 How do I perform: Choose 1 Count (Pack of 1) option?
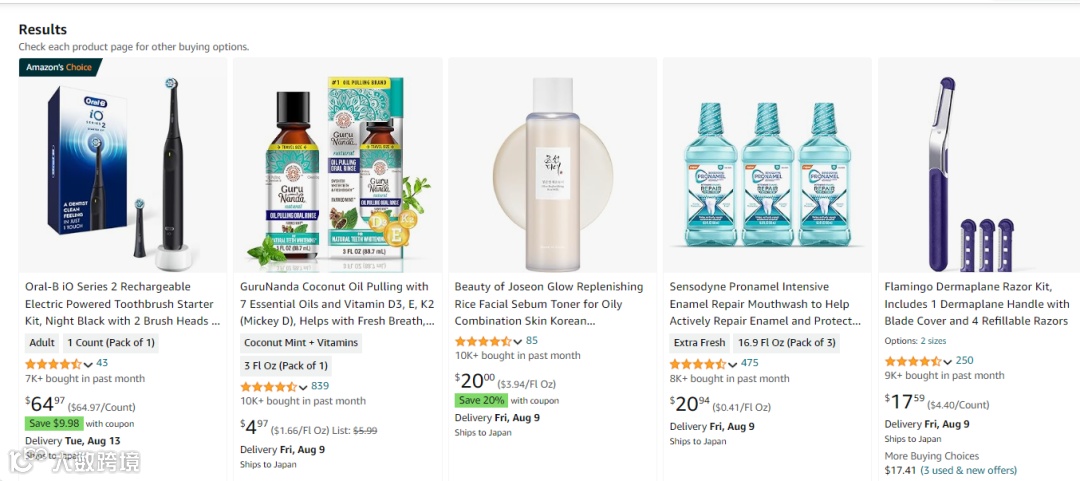tap(110, 342)
